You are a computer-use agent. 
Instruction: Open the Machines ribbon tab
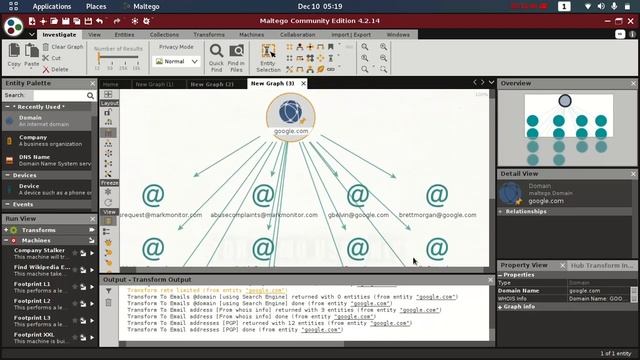click(251, 35)
